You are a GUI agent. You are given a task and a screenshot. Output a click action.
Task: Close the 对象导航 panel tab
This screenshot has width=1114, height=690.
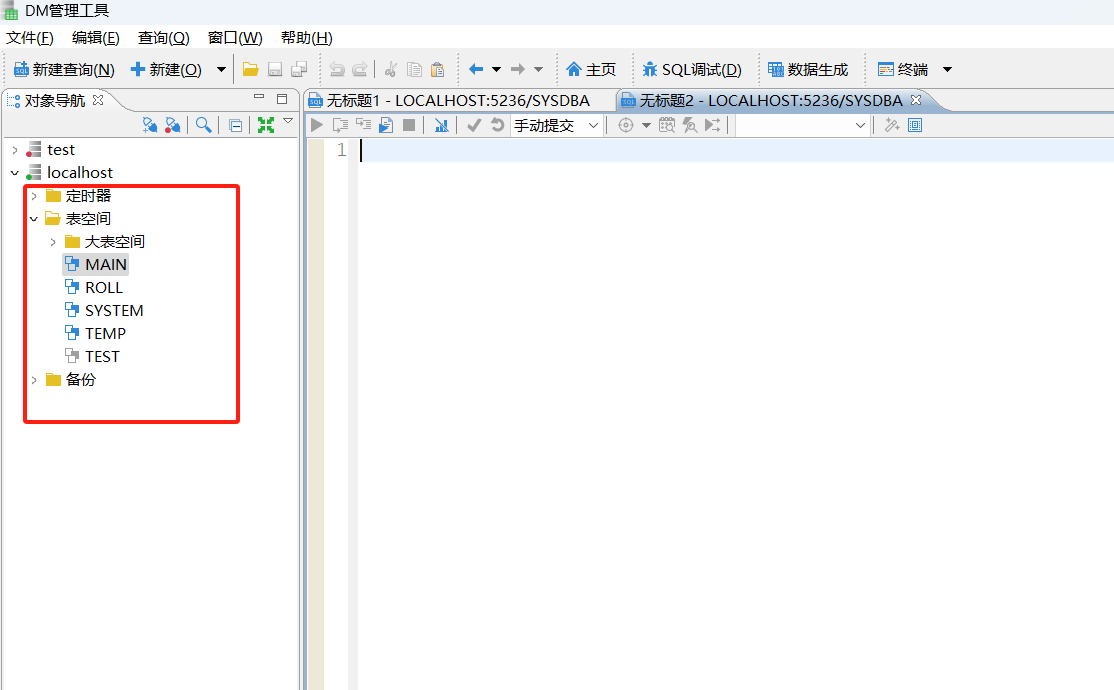pos(99,99)
